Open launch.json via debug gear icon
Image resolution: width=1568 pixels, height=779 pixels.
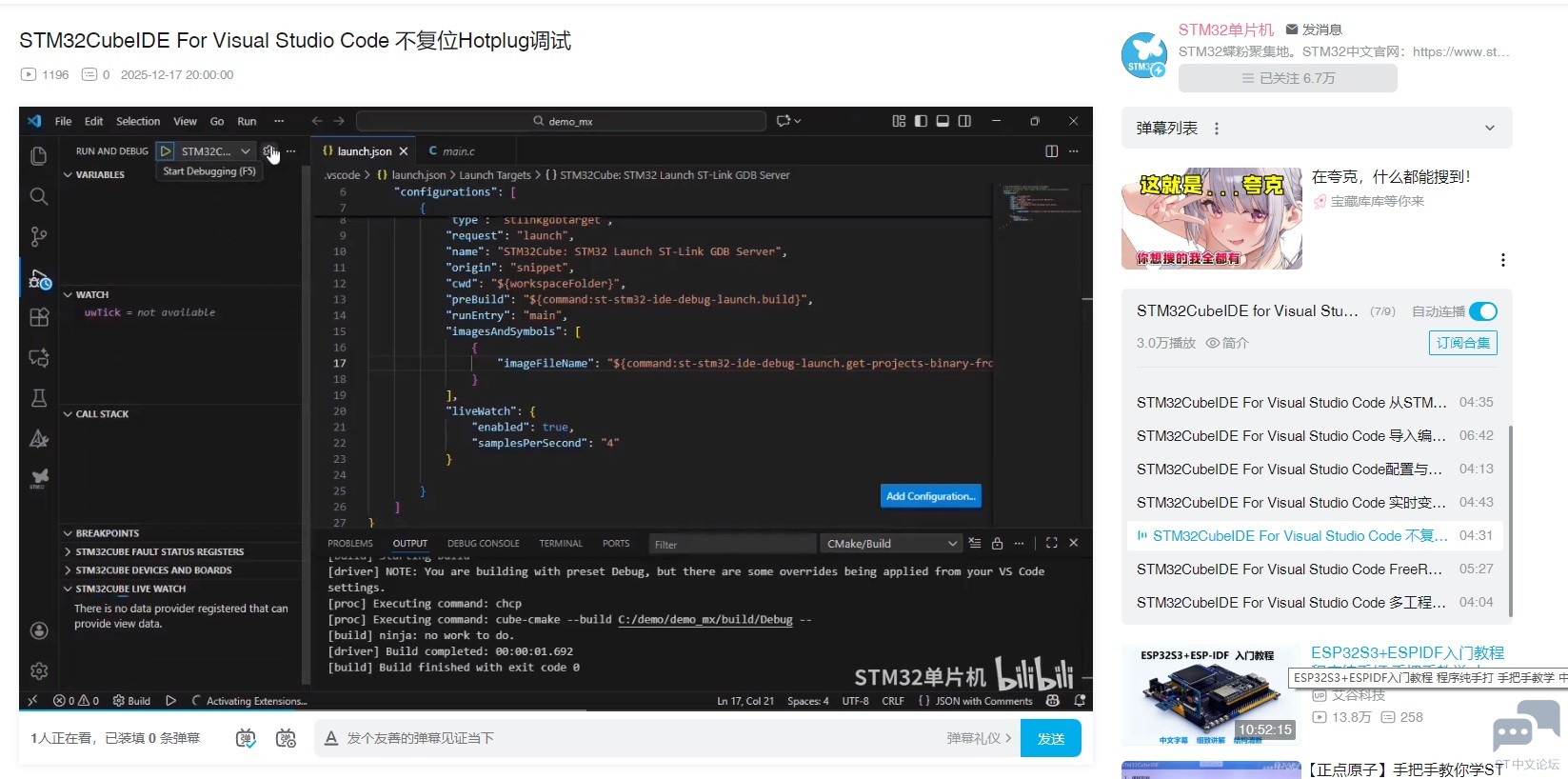269,151
